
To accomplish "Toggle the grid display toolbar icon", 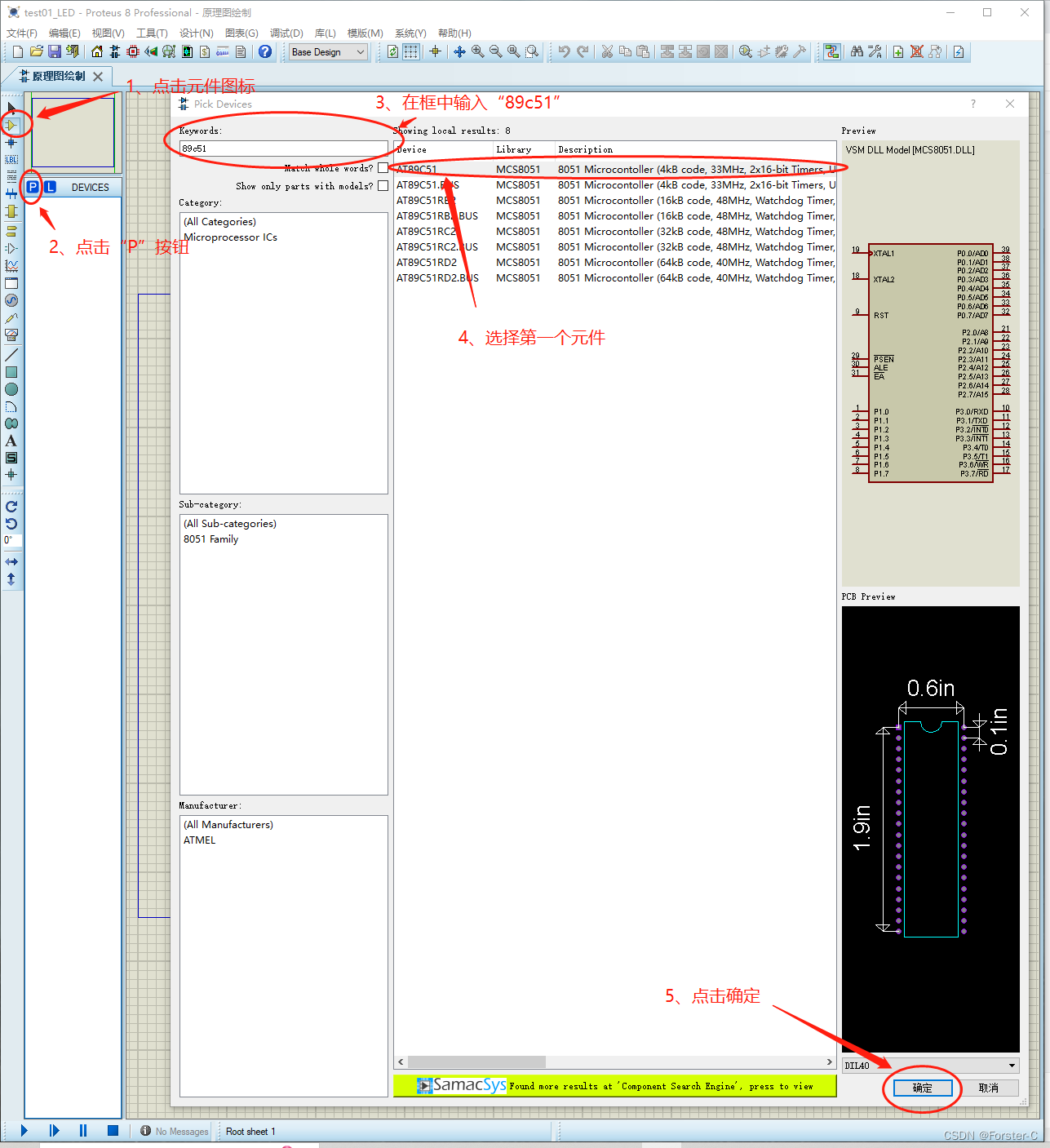I will (x=411, y=51).
